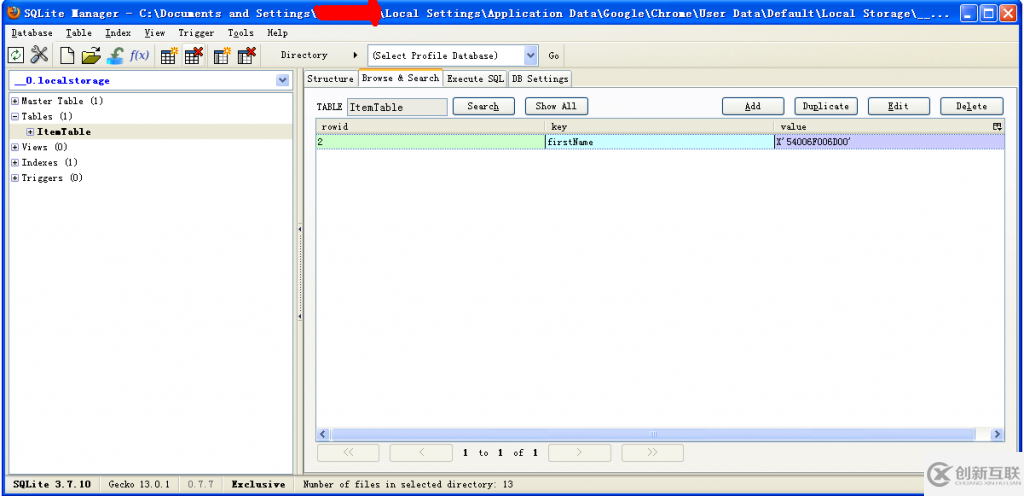Screen dimensions: 1024x496
Task: Open the options wrench and screwdriver icon
Action: [x=39, y=55]
